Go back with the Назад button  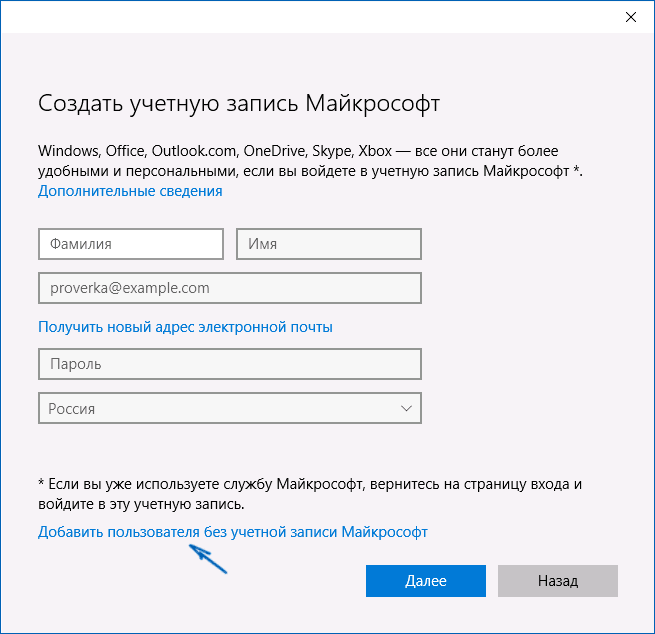click(557, 581)
